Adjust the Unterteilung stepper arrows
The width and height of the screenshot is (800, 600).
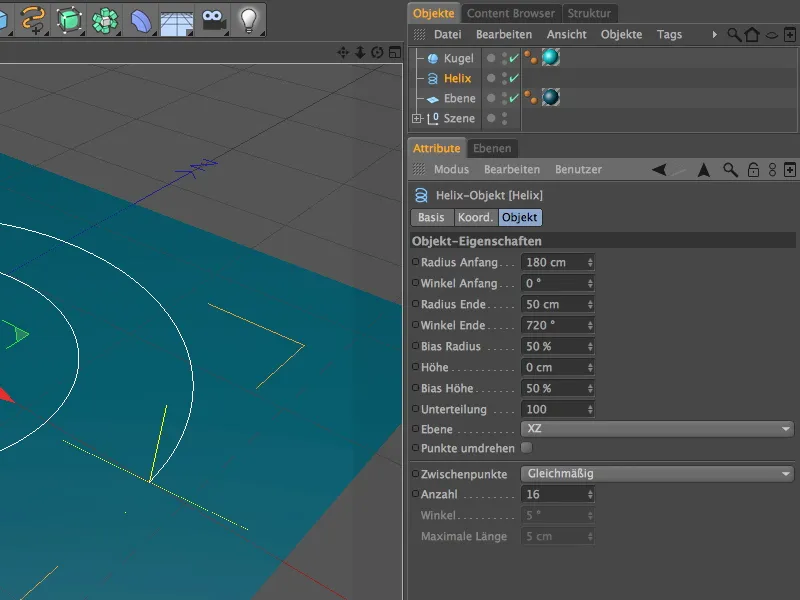(x=590, y=409)
